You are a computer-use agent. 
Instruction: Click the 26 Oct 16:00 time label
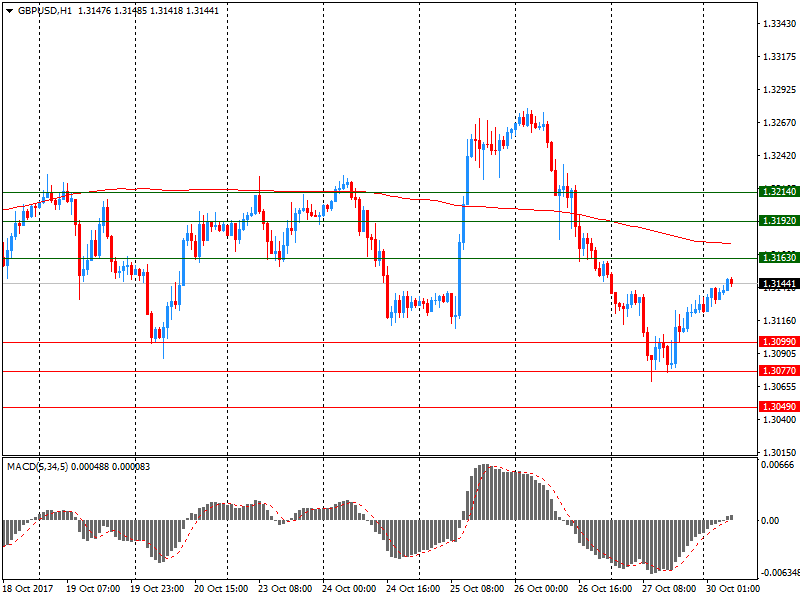tap(605, 589)
